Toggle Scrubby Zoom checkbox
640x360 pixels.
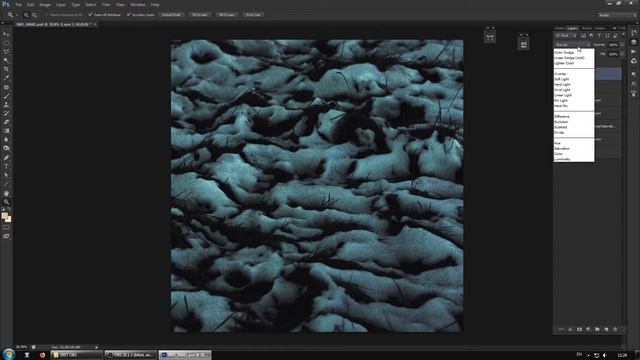[x=129, y=15]
